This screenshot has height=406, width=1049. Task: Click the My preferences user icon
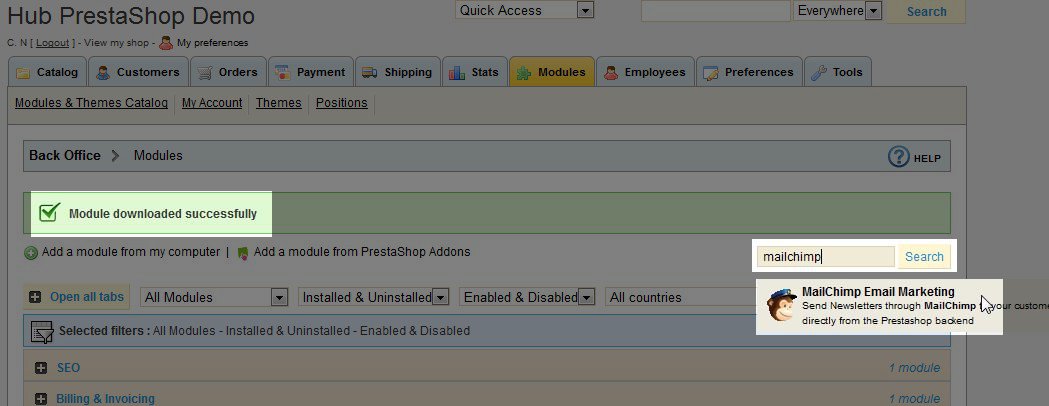(166, 43)
